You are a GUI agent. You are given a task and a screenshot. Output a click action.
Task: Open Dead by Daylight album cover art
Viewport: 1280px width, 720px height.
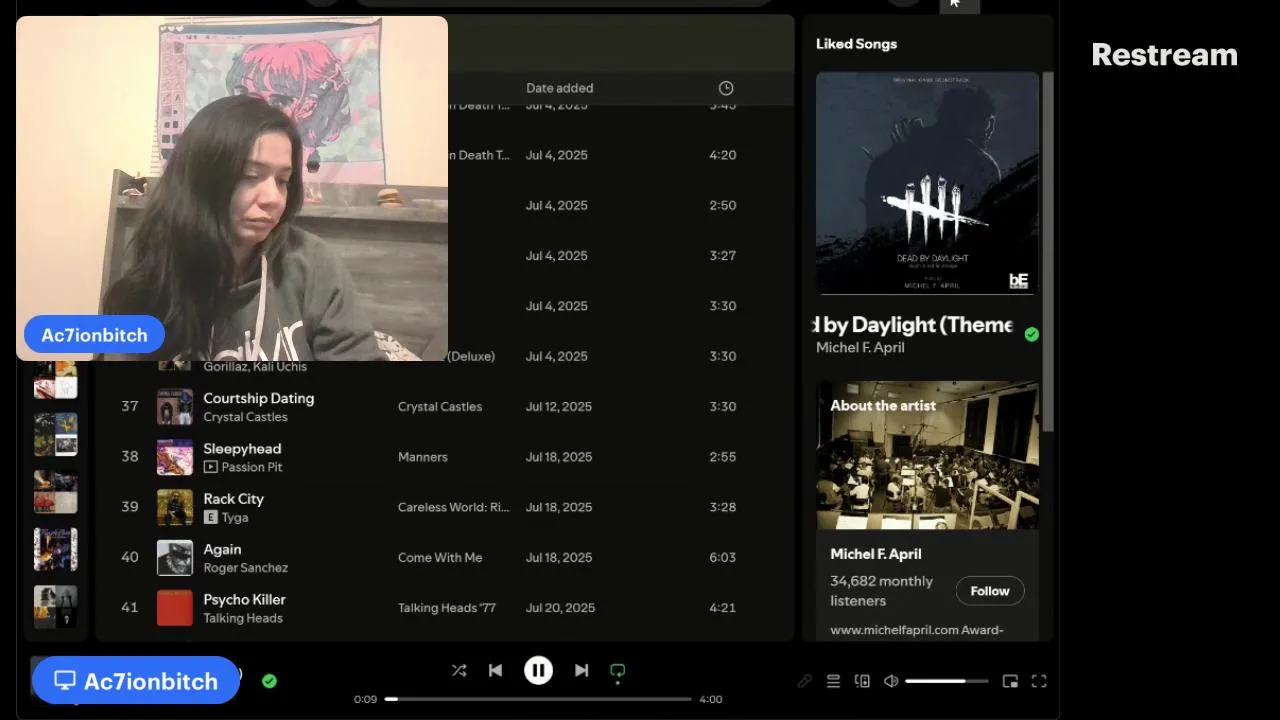point(927,183)
